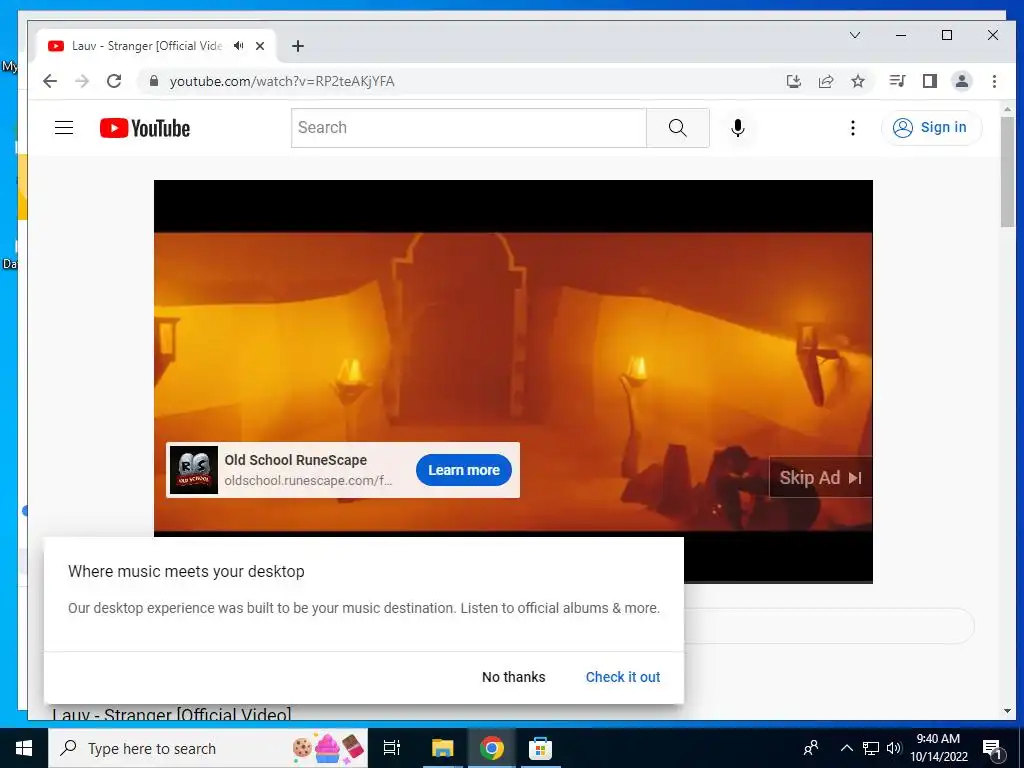Viewport: 1024px width, 768px height.
Task: Open Chrome profile avatar
Action: click(x=962, y=81)
